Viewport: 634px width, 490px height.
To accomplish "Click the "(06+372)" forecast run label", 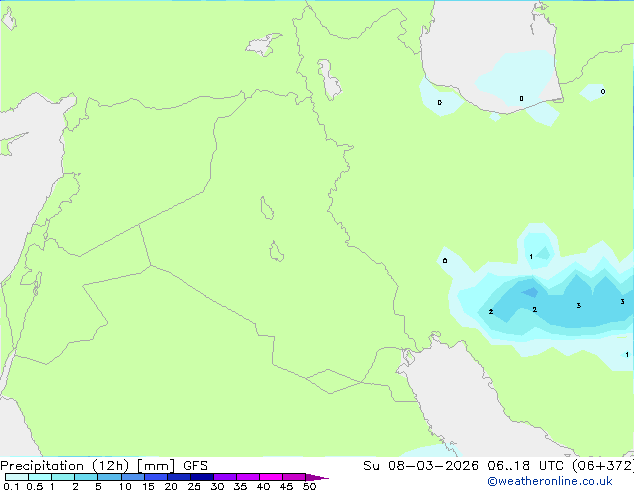I will point(602,466).
